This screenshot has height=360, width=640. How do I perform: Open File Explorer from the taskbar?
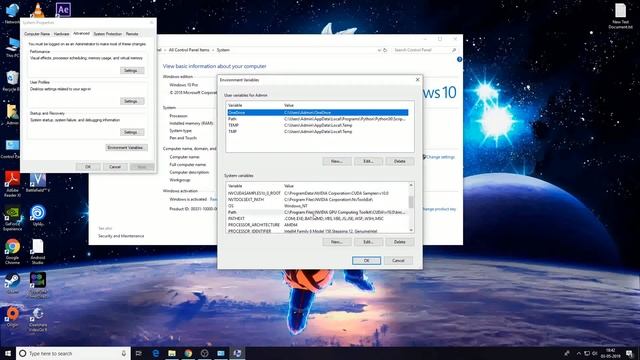coord(172,353)
